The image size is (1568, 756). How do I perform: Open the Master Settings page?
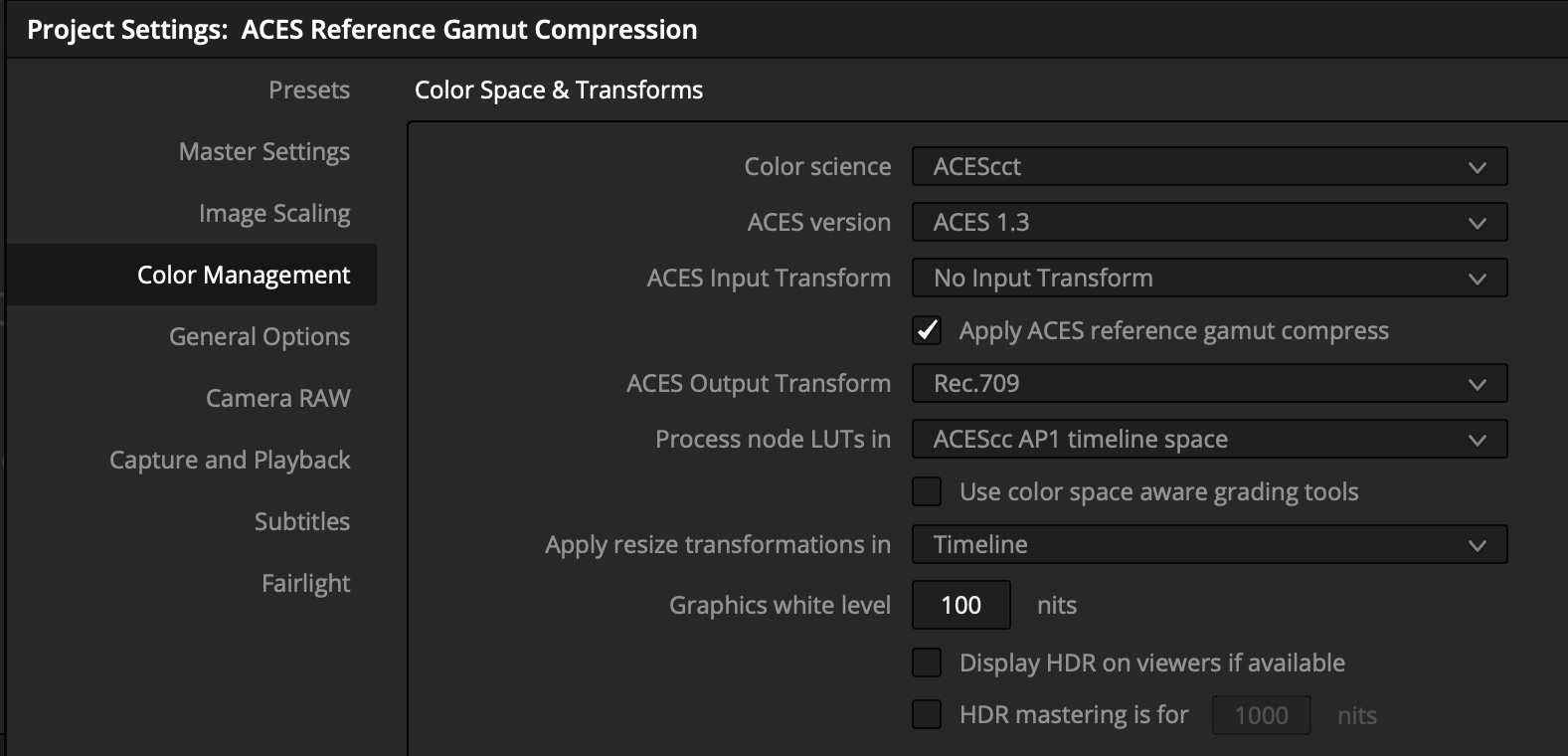pos(263,151)
